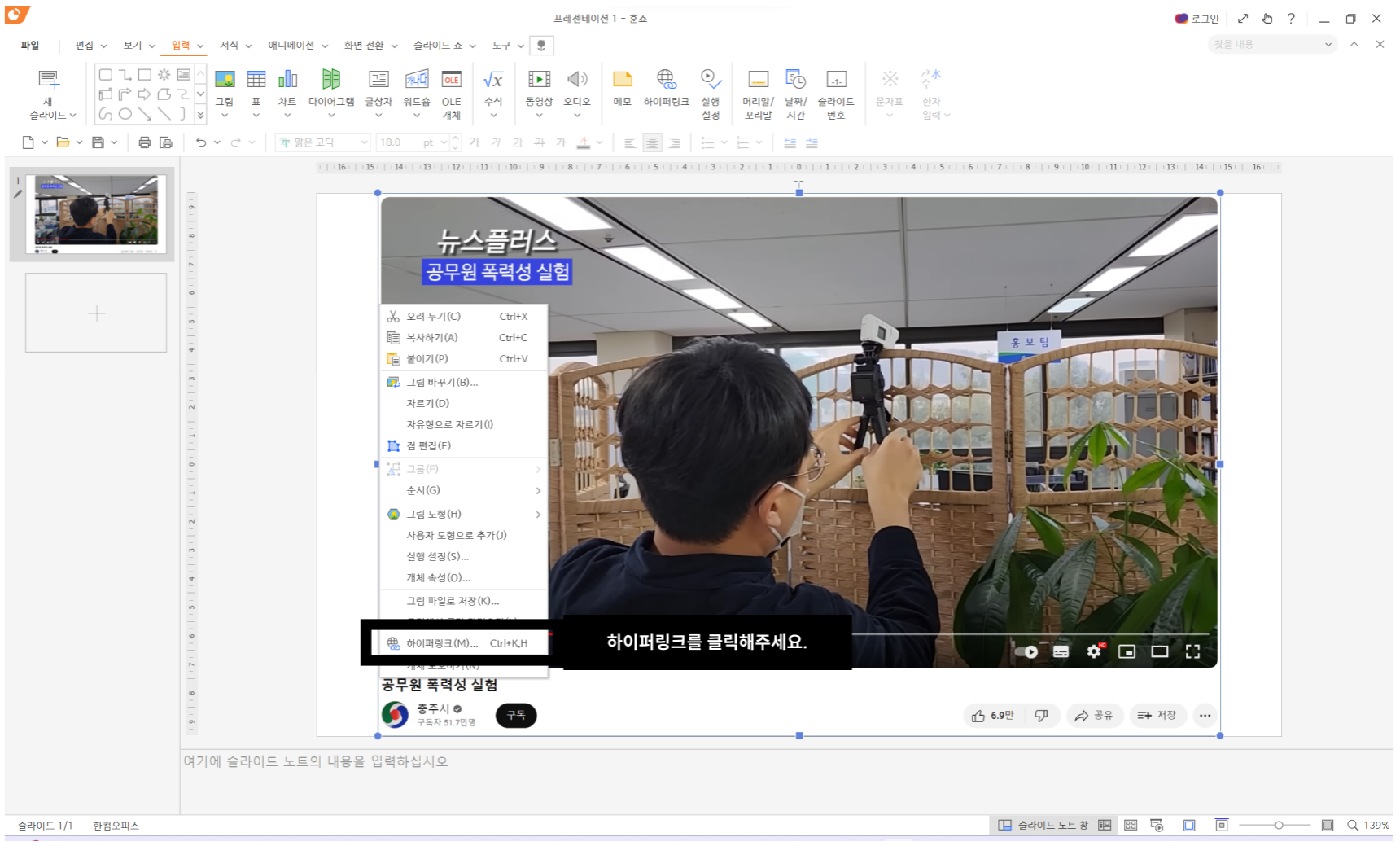Open print preview icon
This screenshot has height=846, width=1400.
166,142
